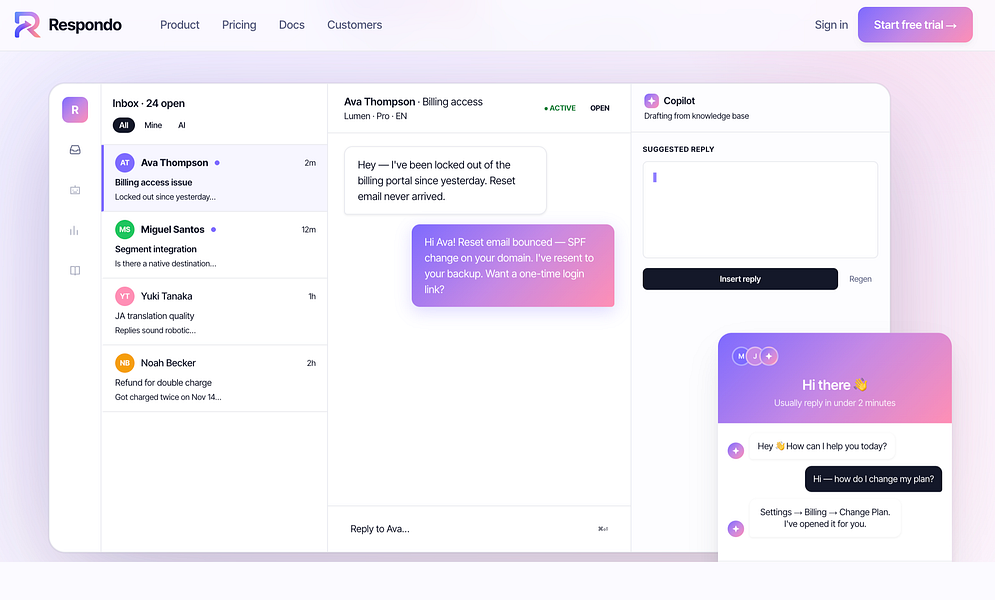Click inside the suggested reply text box
The image size is (995, 600).
coord(760,209)
